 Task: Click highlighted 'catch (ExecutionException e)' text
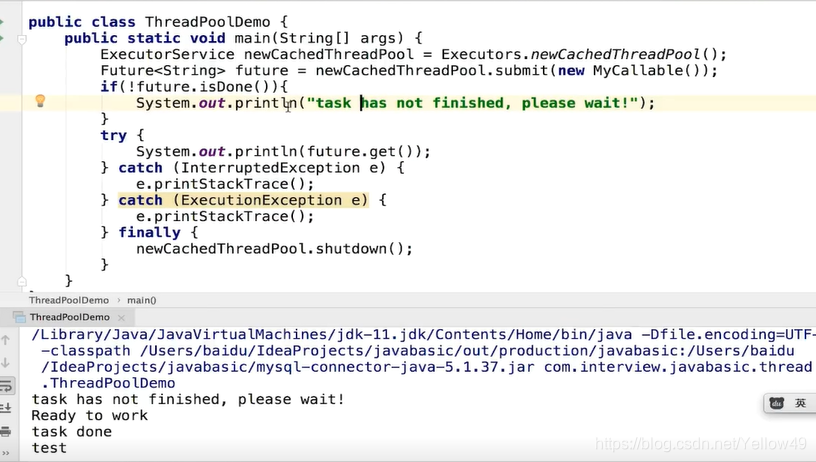(243, 200)
